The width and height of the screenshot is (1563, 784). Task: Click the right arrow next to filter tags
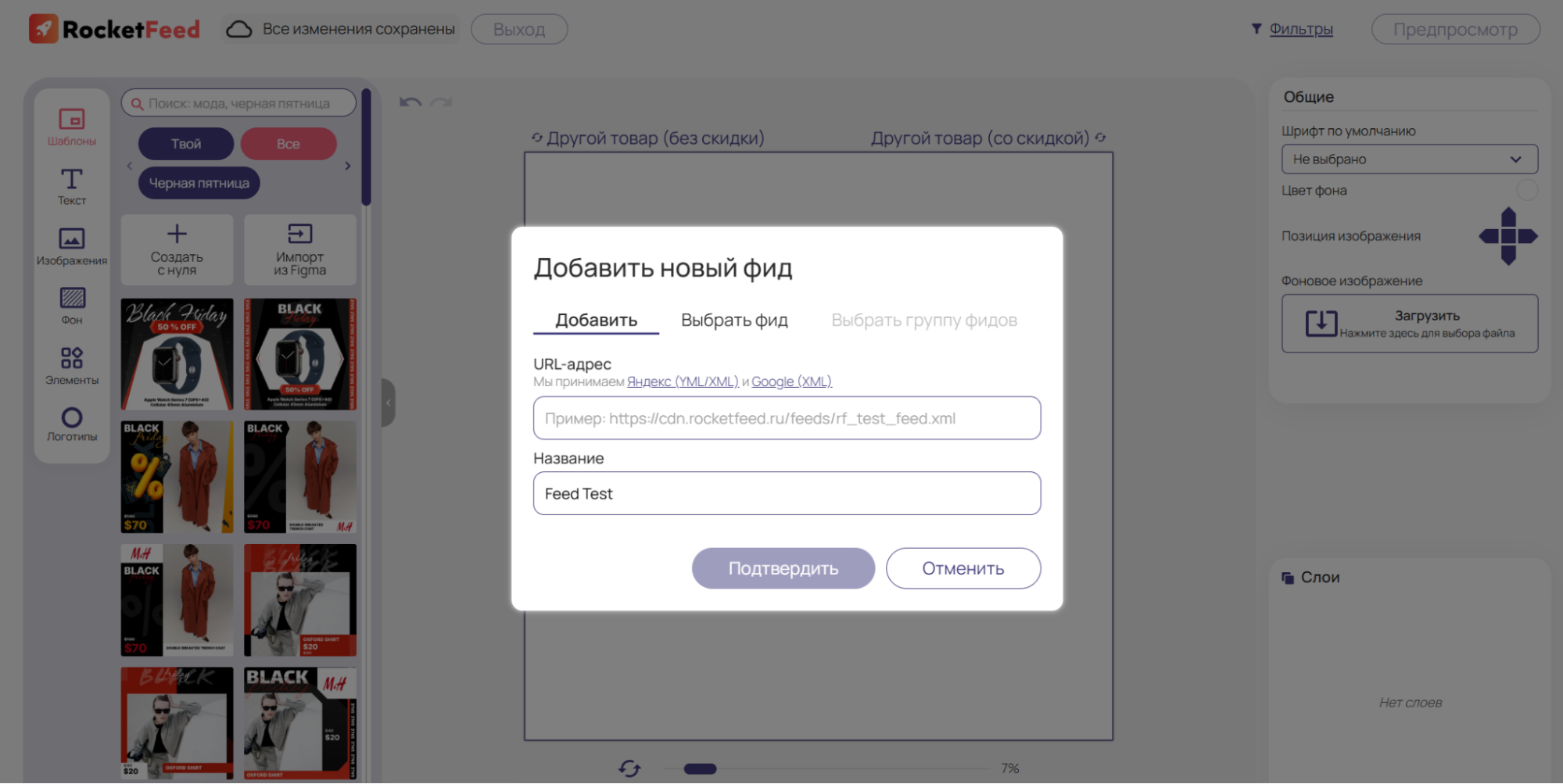tap(348, 165)
